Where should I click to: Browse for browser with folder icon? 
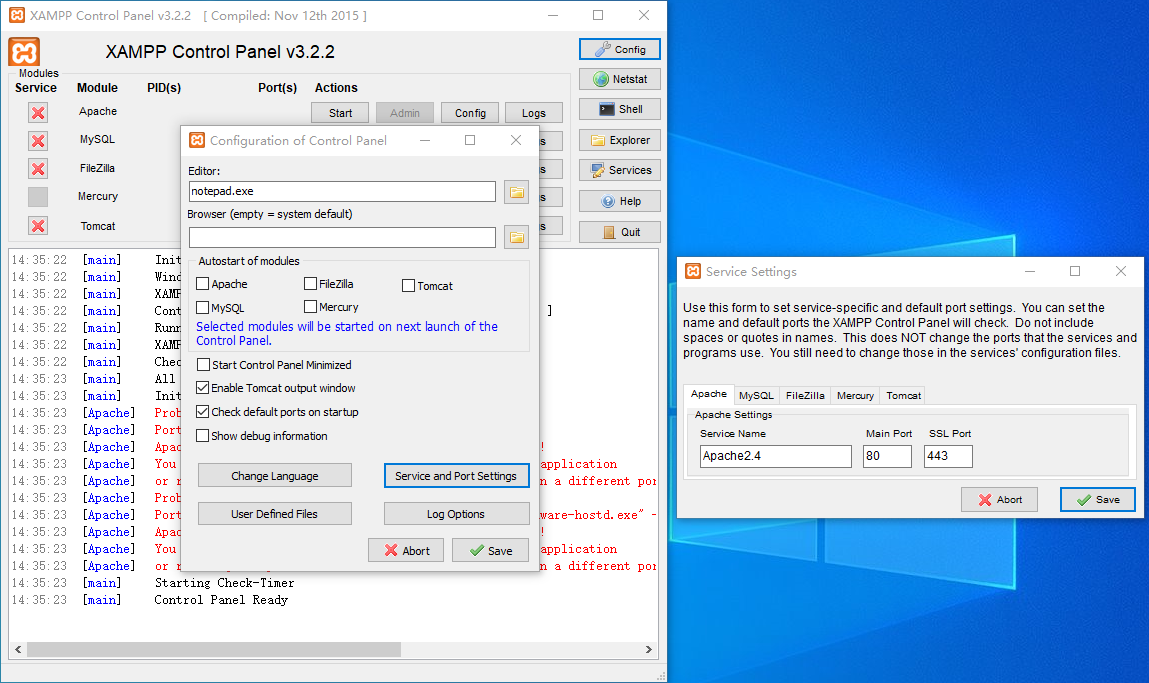(517, 237)
